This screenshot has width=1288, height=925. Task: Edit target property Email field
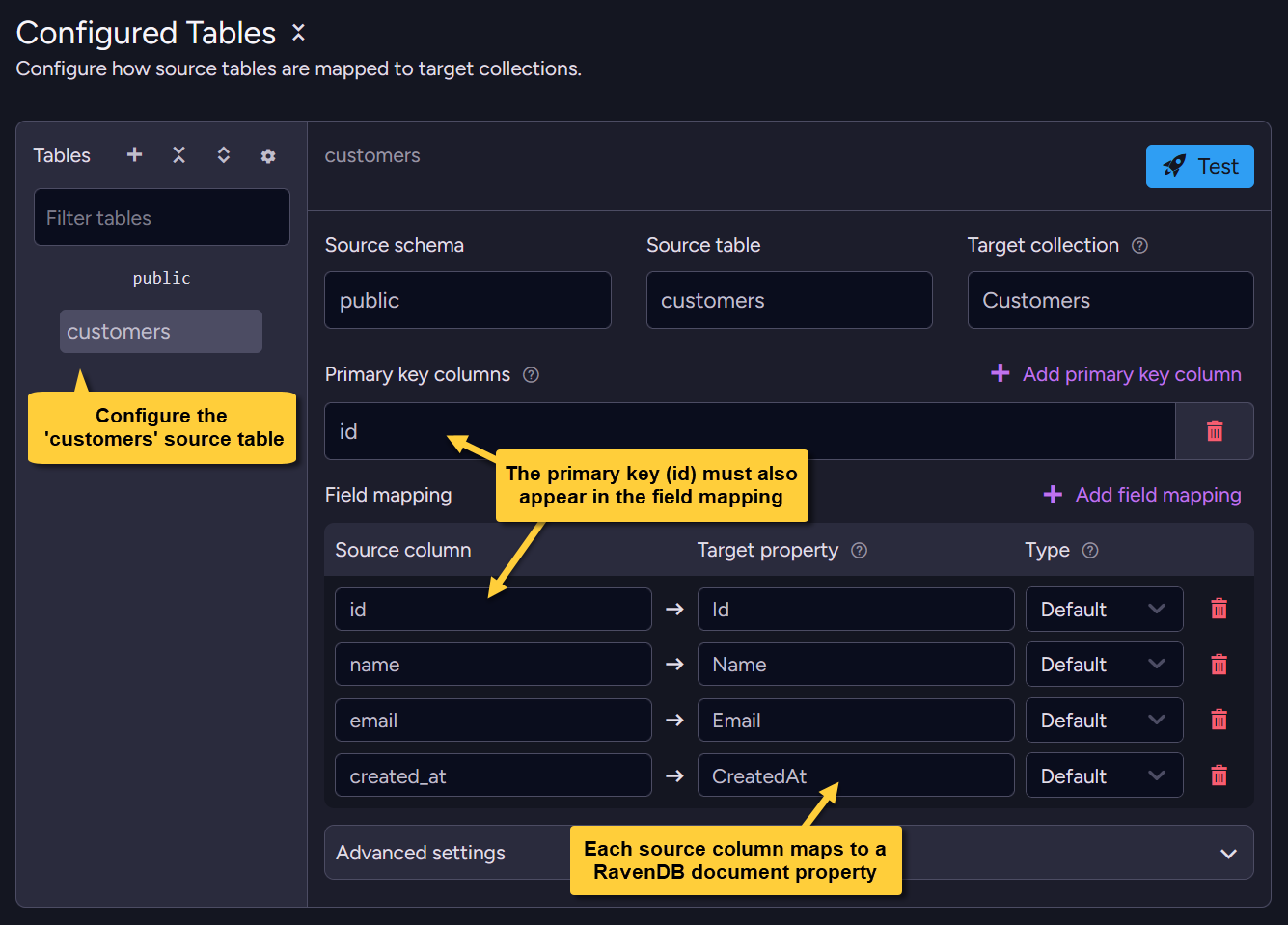[x=856, y=720]
